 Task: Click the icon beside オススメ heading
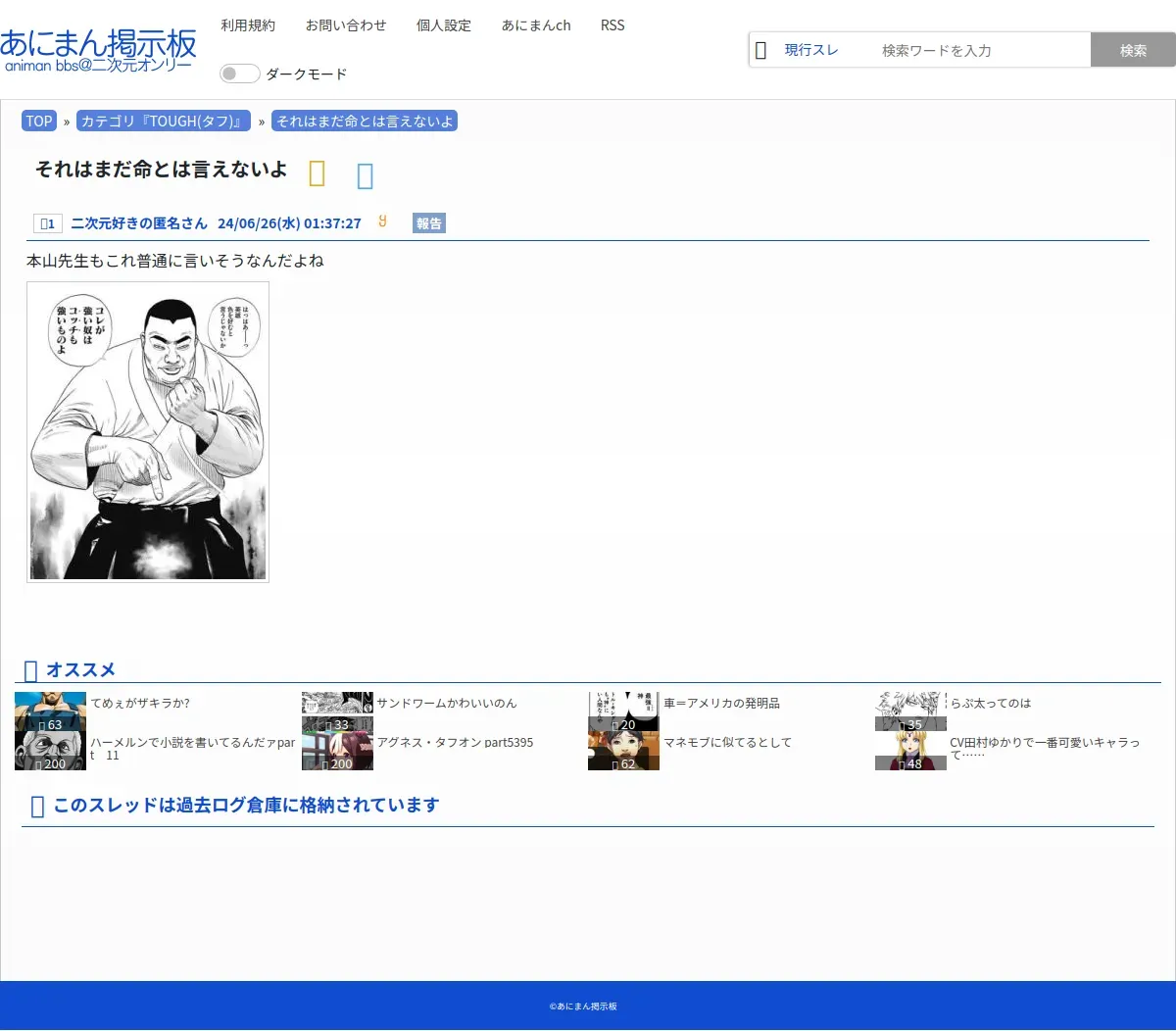point(30,670)
